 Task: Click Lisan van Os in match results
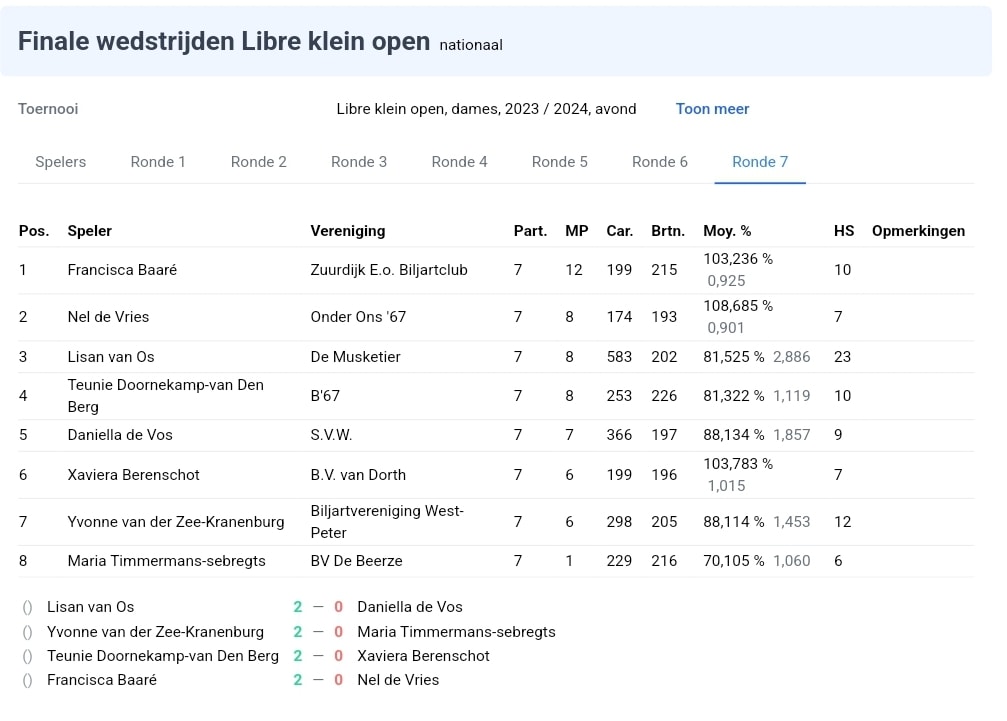(91, 607)
